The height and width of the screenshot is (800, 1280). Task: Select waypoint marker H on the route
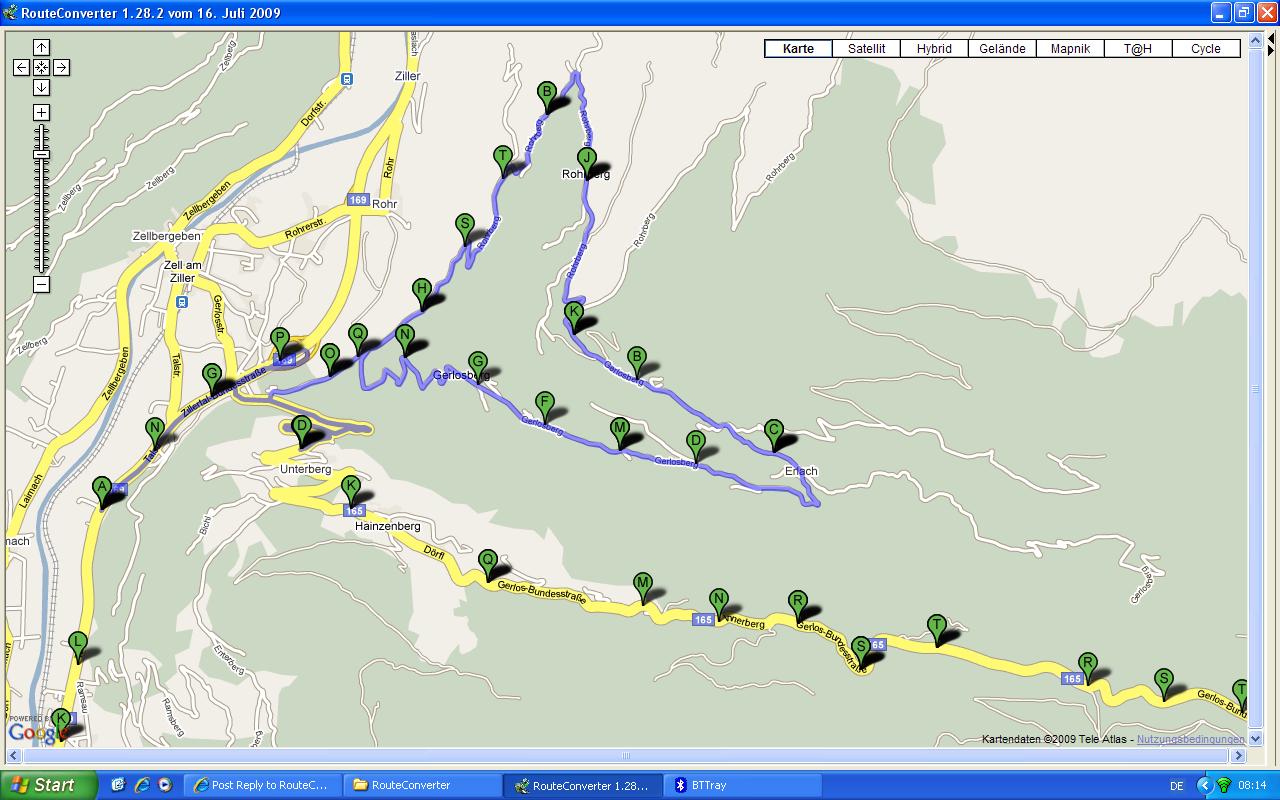point(422,290)
